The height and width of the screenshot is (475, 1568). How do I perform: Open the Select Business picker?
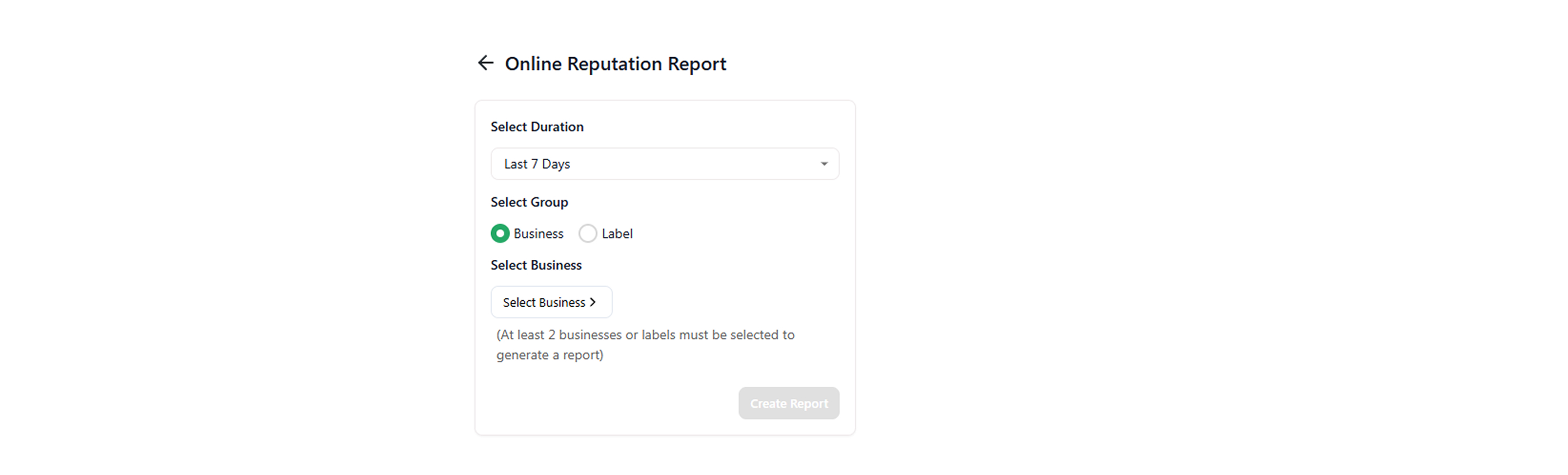point(551,302)
